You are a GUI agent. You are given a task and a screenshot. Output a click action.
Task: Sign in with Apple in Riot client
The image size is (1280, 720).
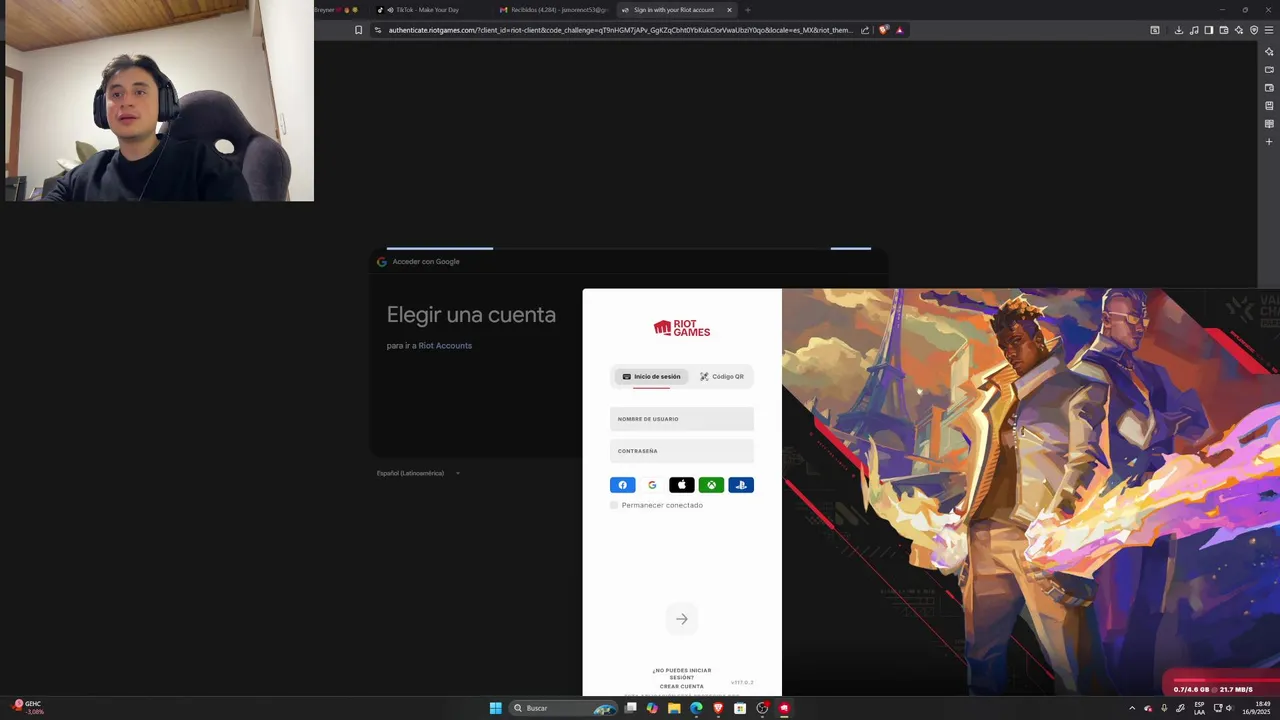[681, 485]
